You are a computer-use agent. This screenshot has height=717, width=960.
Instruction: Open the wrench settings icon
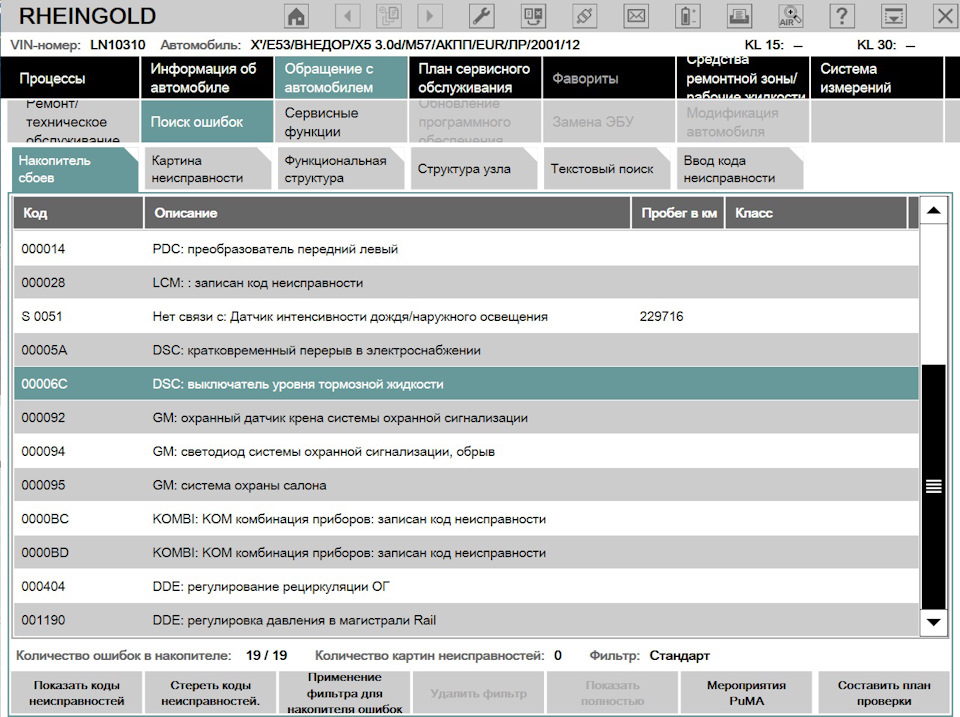[x=482, y=16]
